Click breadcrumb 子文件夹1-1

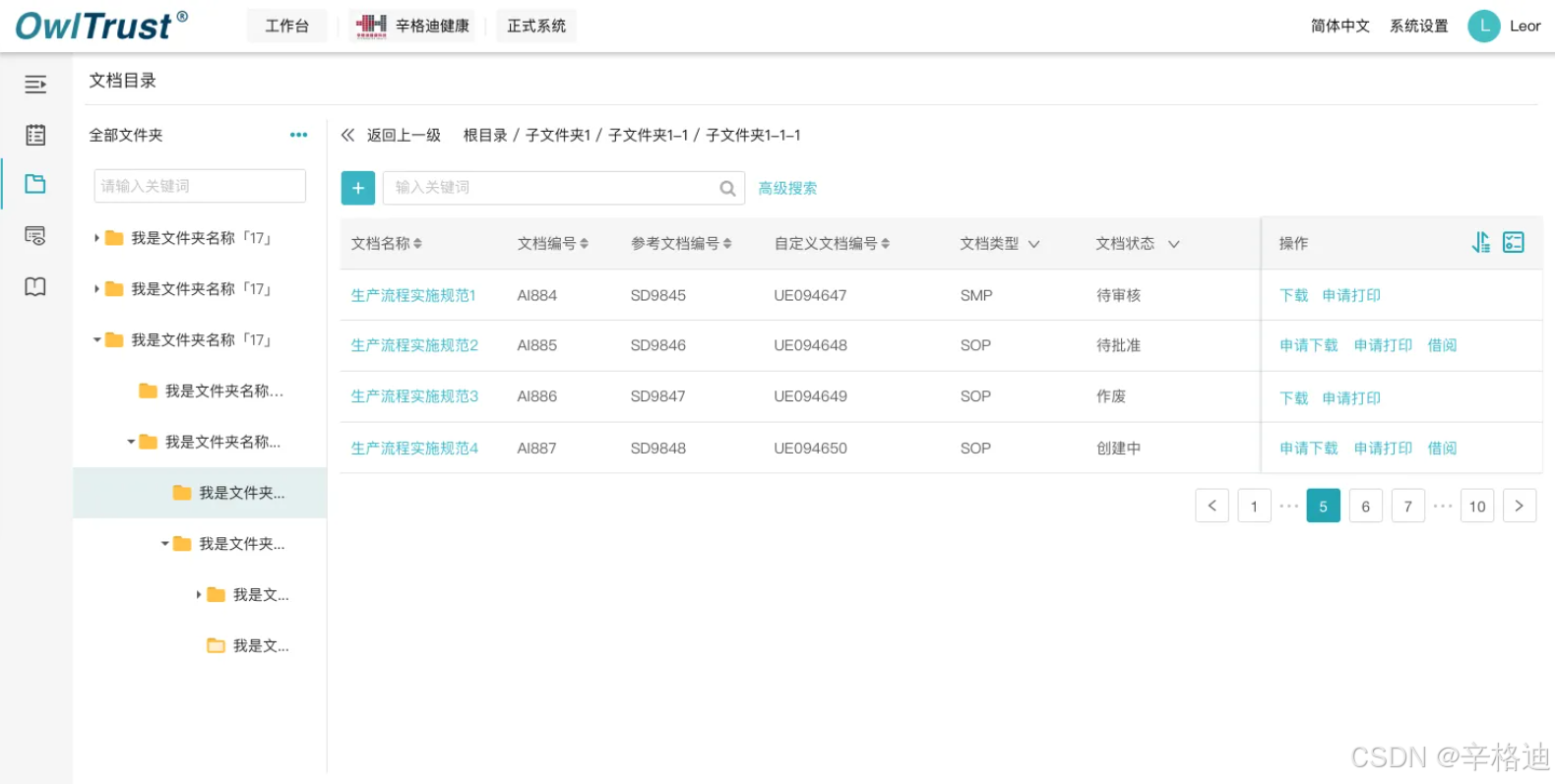(x=648, y=135)
